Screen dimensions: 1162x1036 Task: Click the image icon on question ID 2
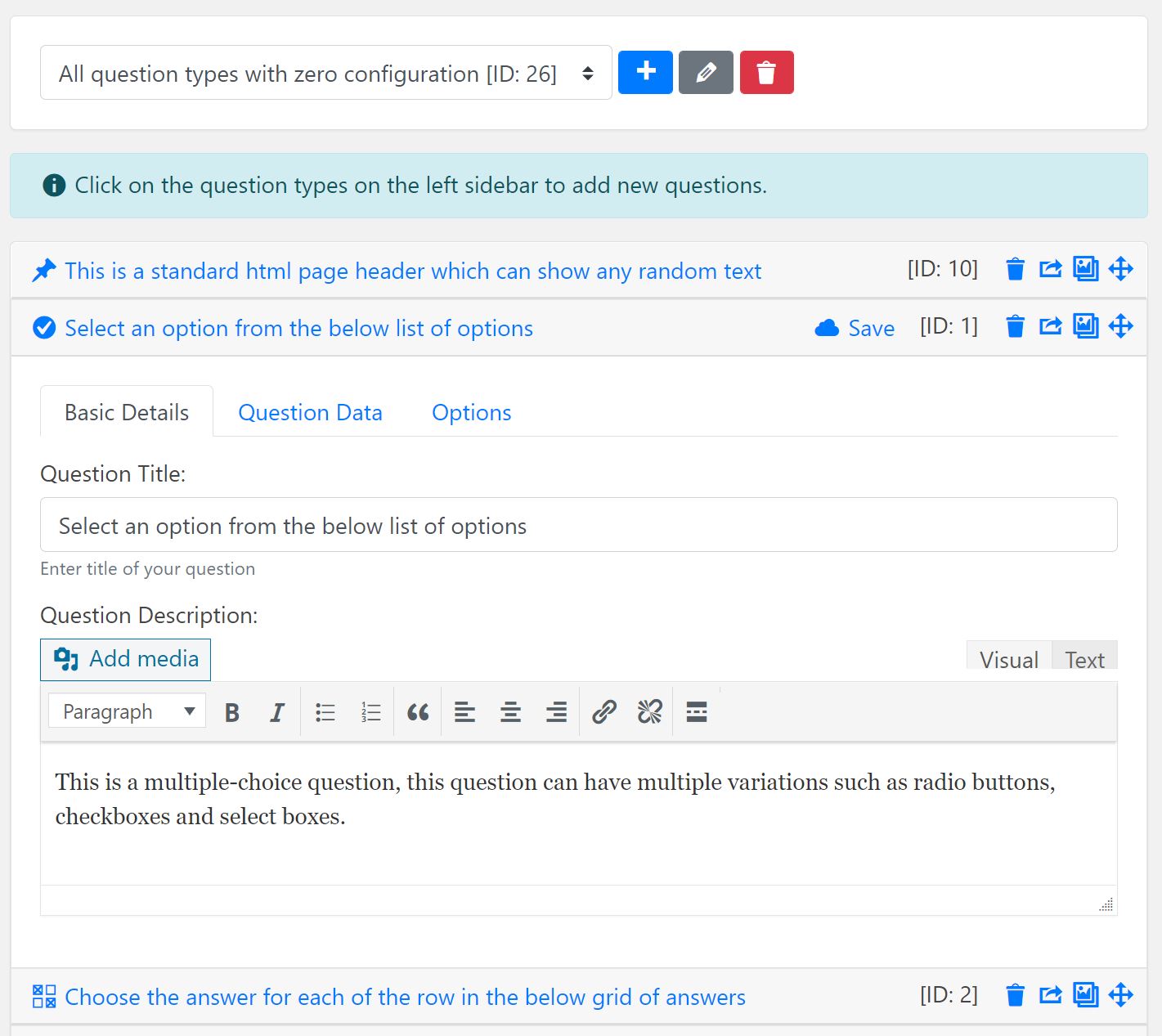tap(1085, 995)
